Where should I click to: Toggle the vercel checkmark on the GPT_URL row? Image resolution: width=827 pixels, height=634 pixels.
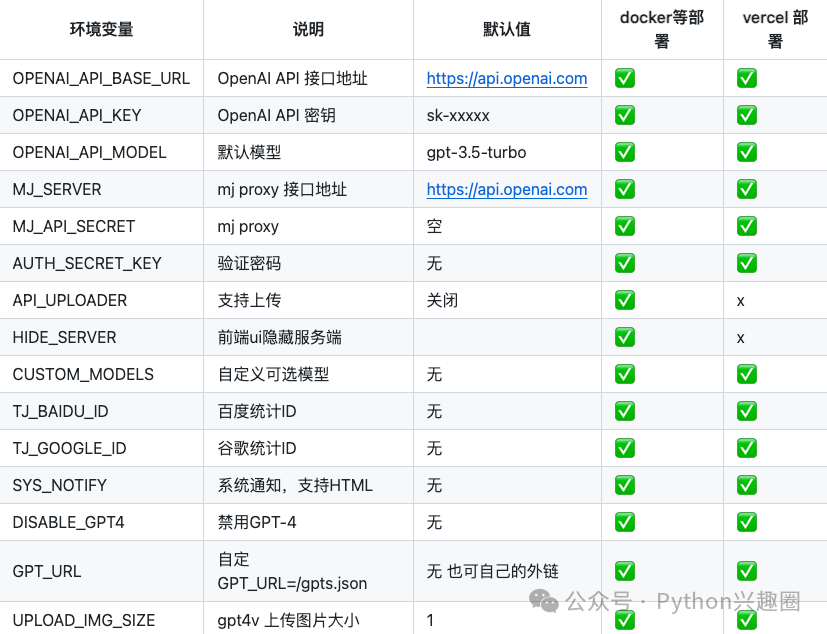coord(746,571)
